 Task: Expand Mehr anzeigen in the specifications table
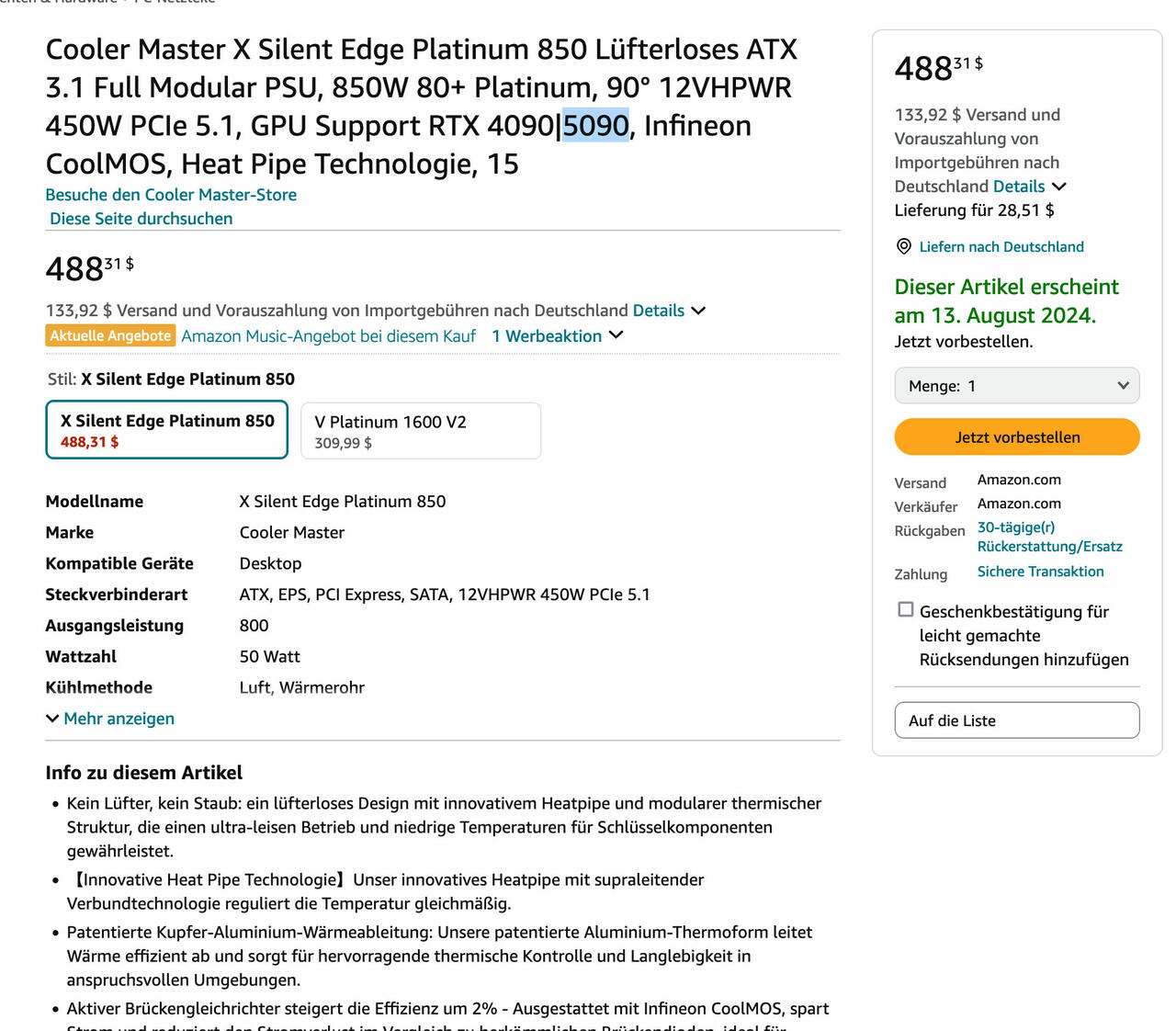point(110,719)
